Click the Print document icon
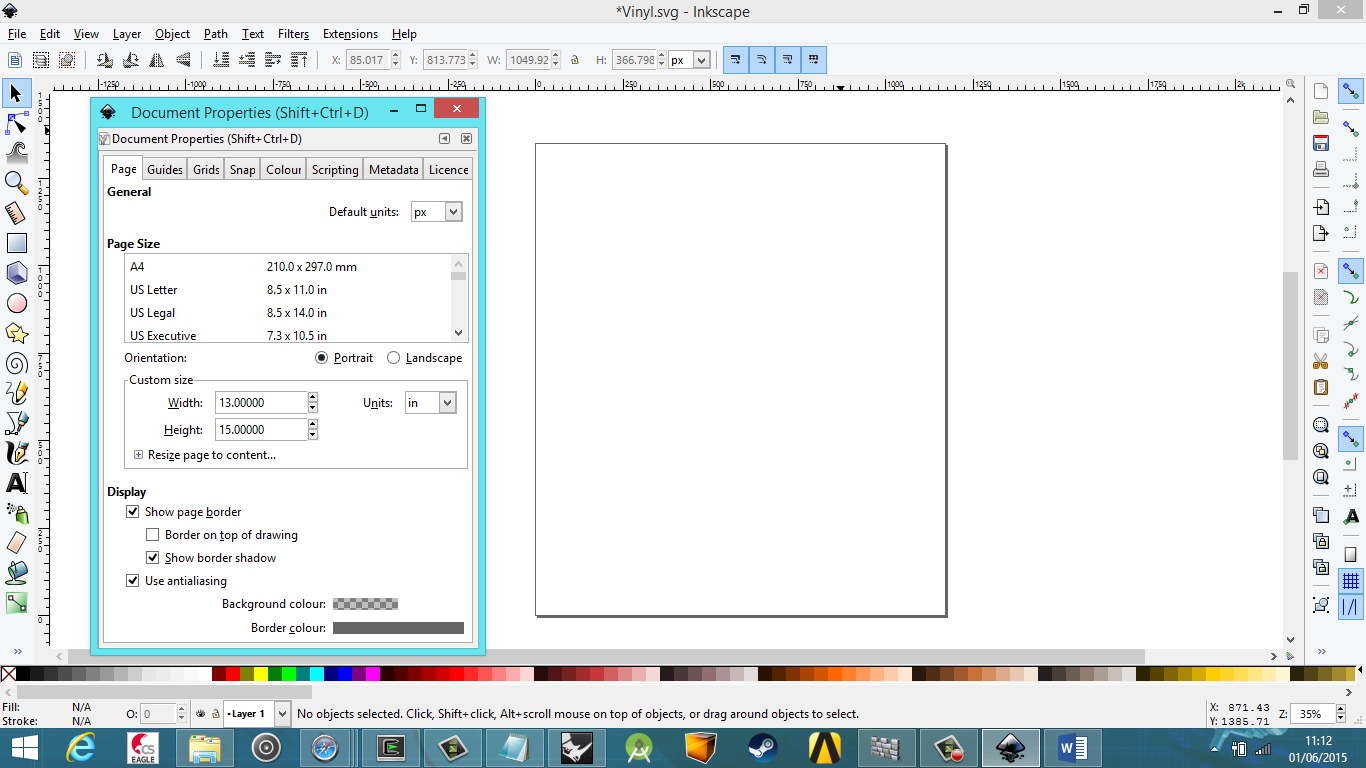 1321,169
